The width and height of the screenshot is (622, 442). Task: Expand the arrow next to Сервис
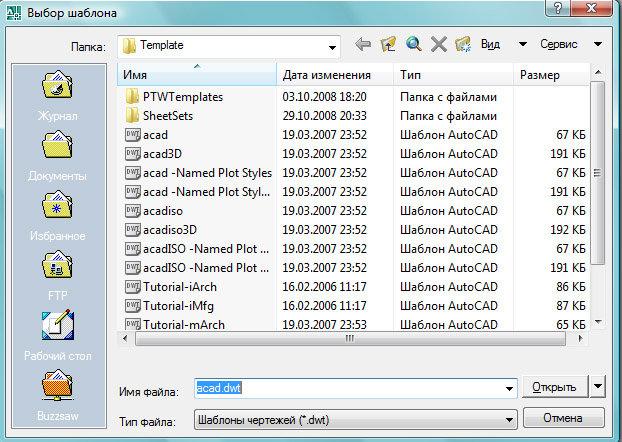coord(598,44)
